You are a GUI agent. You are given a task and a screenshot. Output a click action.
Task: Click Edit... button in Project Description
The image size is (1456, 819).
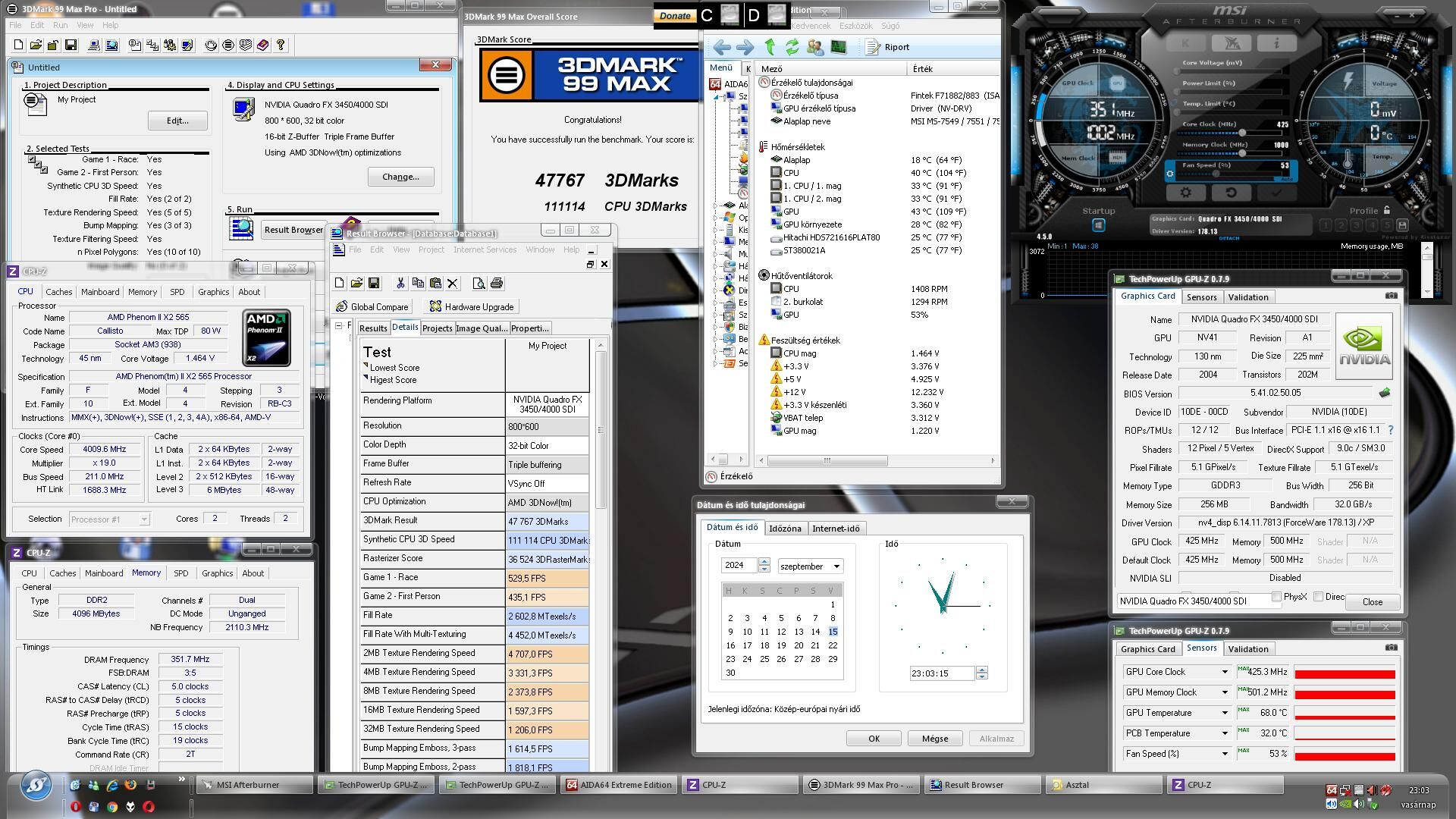177,121
